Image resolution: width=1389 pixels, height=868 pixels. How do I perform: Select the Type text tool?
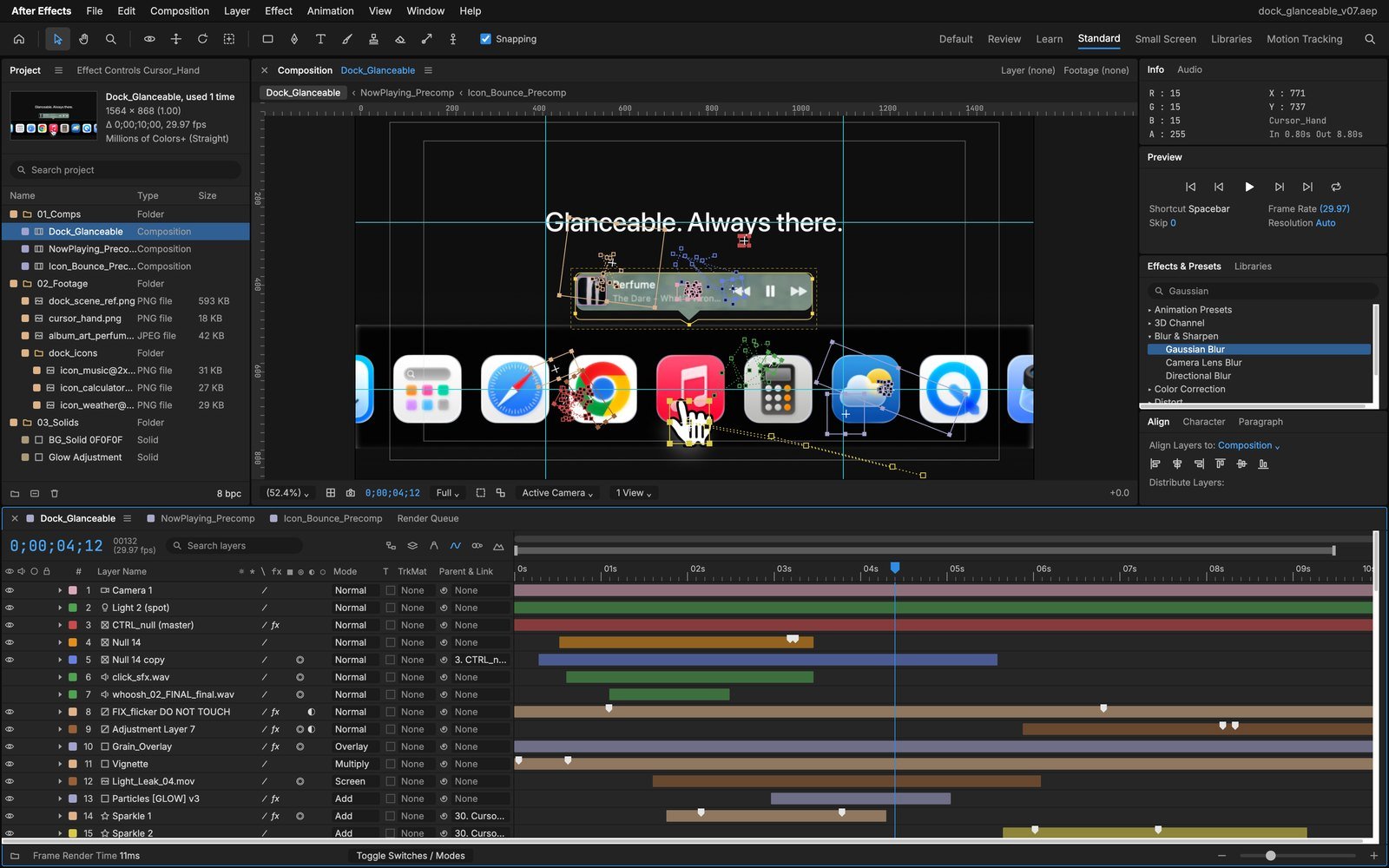(x=320, y=39)
